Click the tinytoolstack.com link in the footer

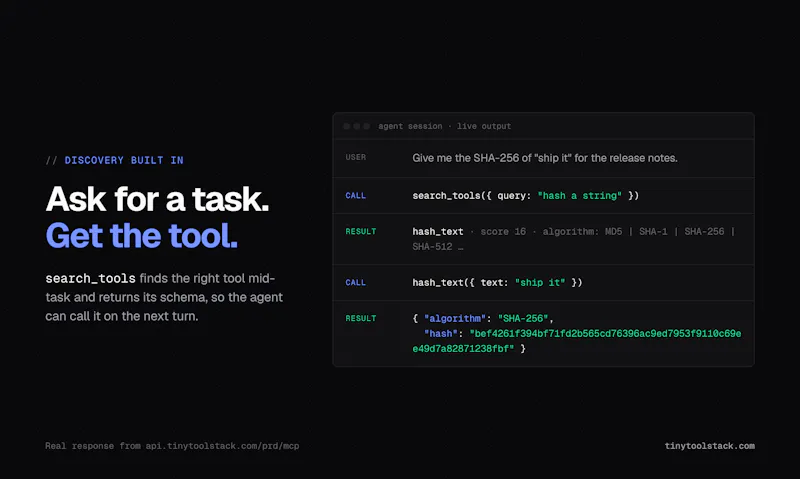click(x=709, y=446)
